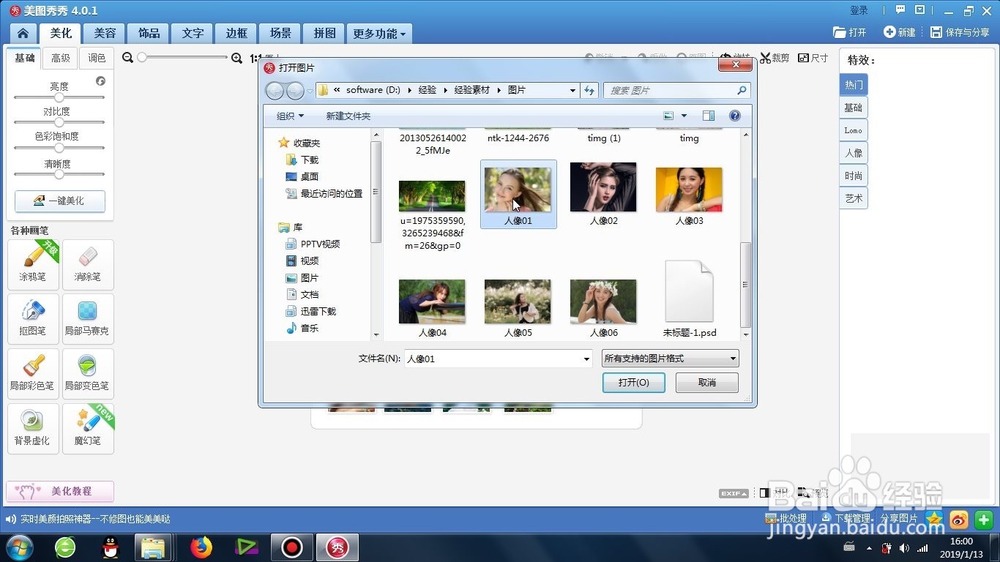Click the dialog forward navigation arrow
Viewport: 1000px width, 562px height.
pyautogui.click(x=295, y=91)
